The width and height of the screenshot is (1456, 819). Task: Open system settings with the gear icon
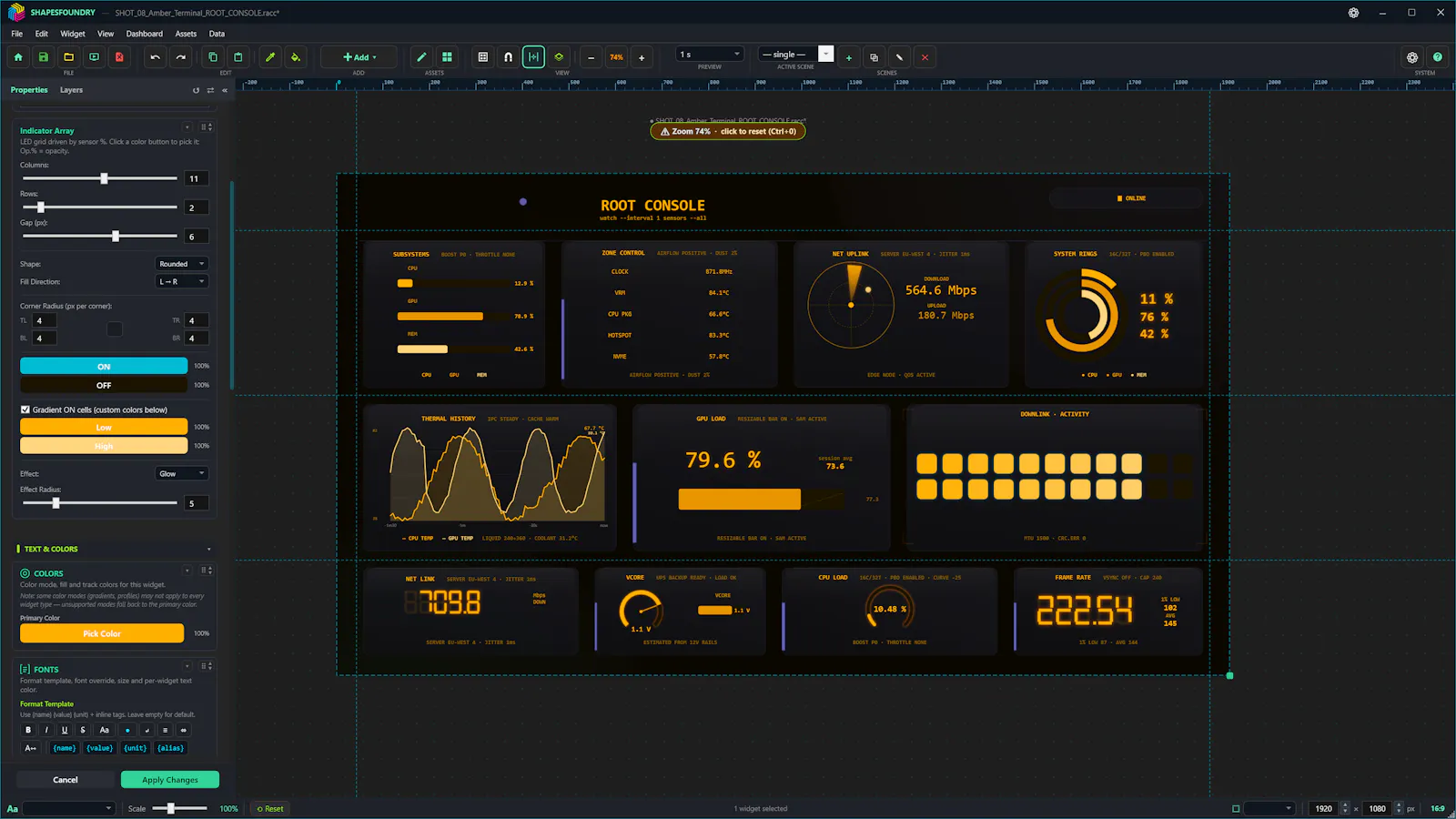coord(1412,57)
